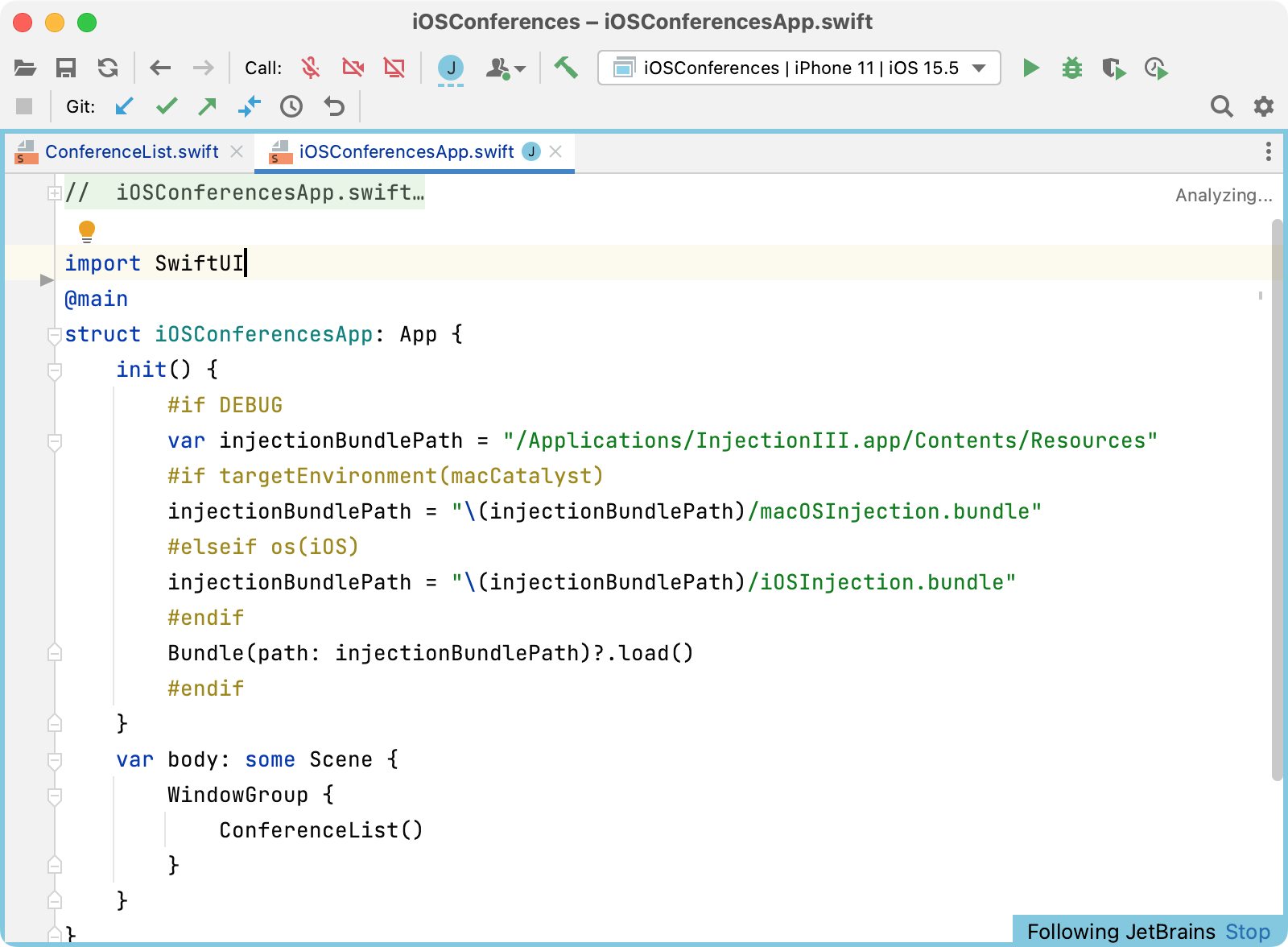This screenshot has height=947, width=1288.
Task: Start debugging with the bug icon
Action: [x=1071, y=68]
